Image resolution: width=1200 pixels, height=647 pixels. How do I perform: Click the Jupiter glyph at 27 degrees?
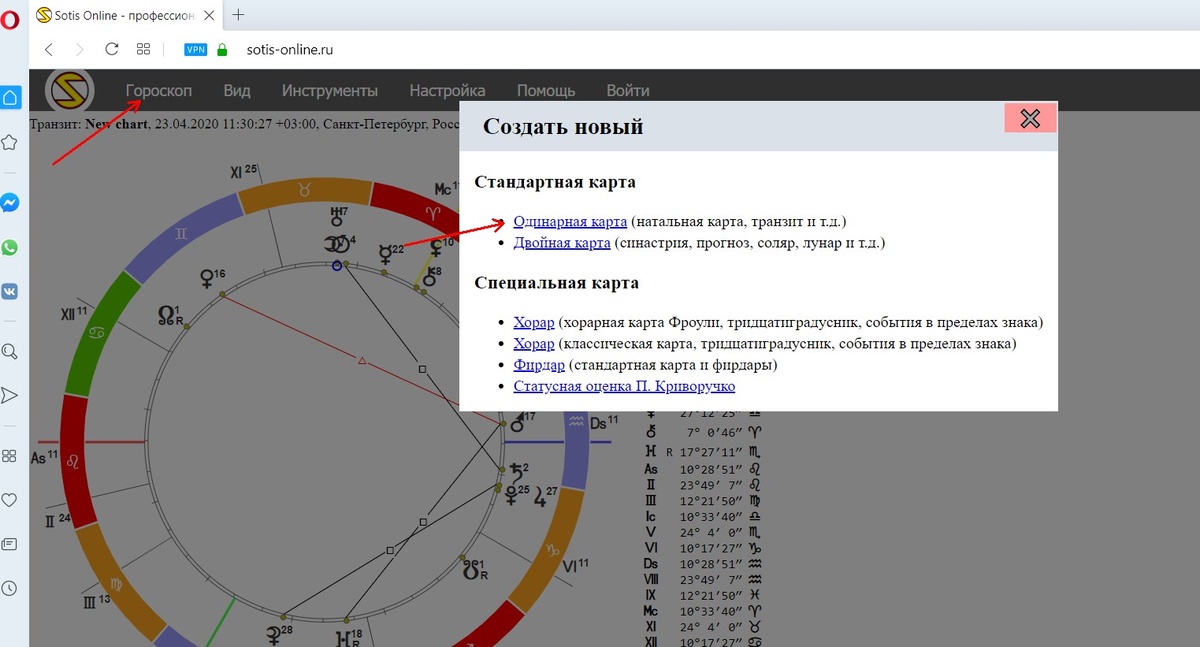coord(542,496)
